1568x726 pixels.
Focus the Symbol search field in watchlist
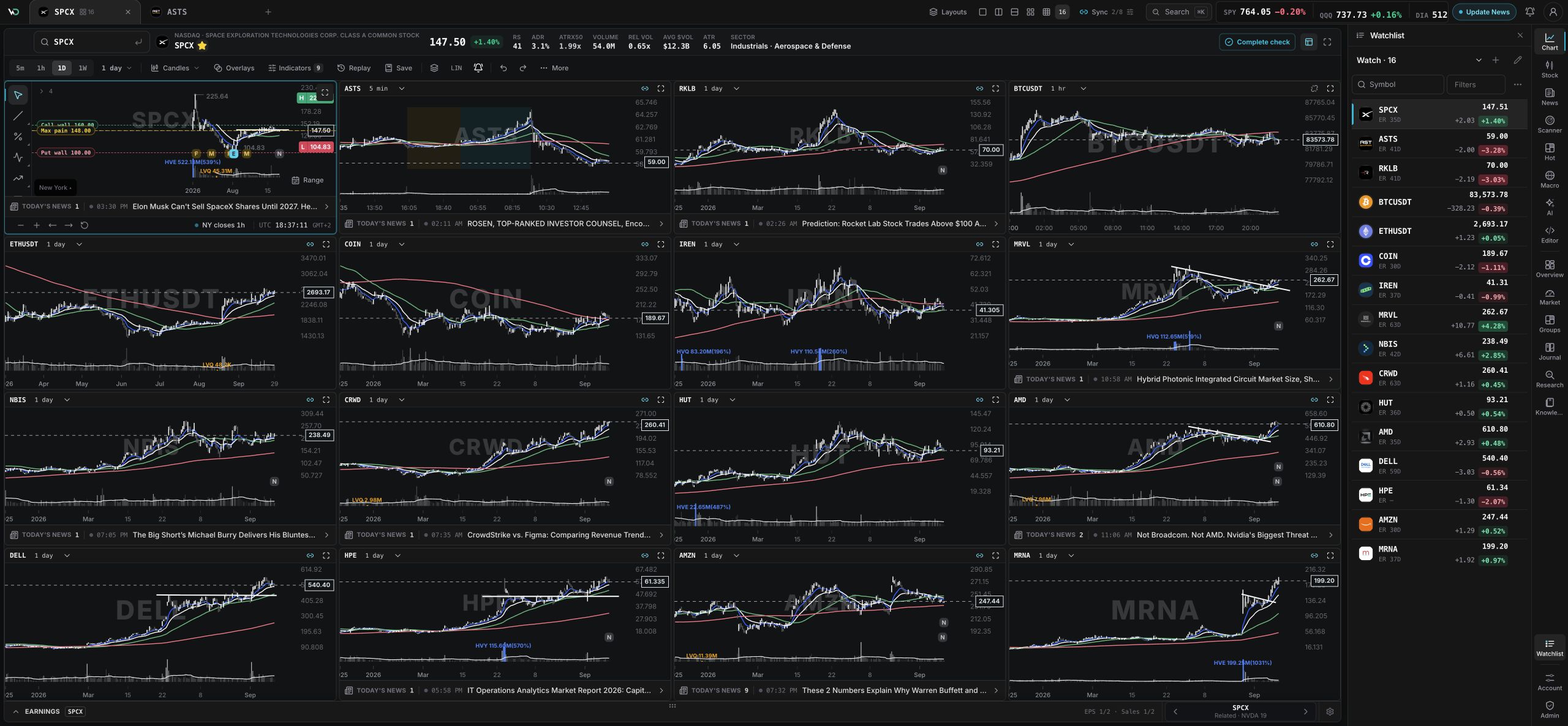pos(1398,84)
